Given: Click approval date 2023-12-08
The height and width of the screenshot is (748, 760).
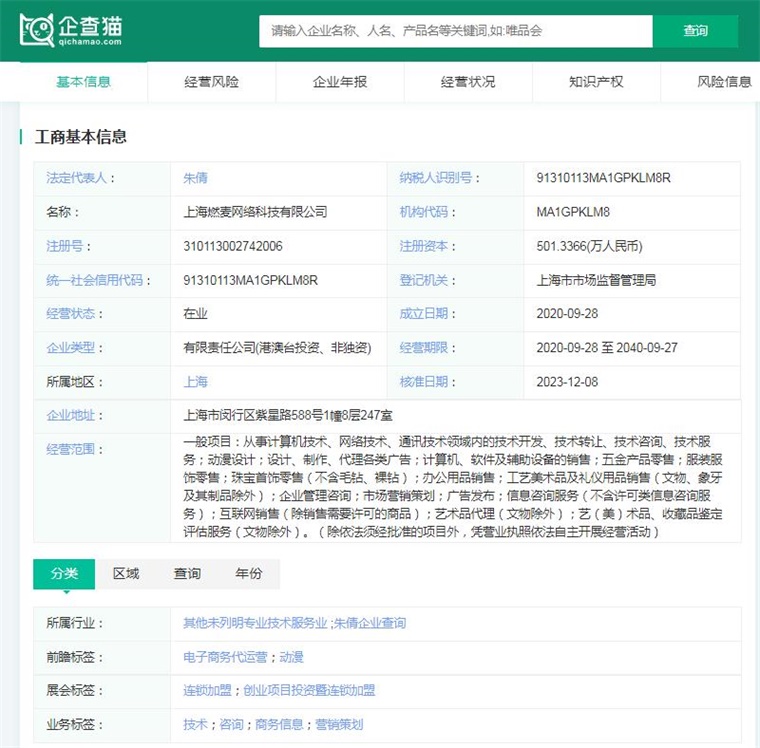Looking at the screenshot, I should [567, 382].
